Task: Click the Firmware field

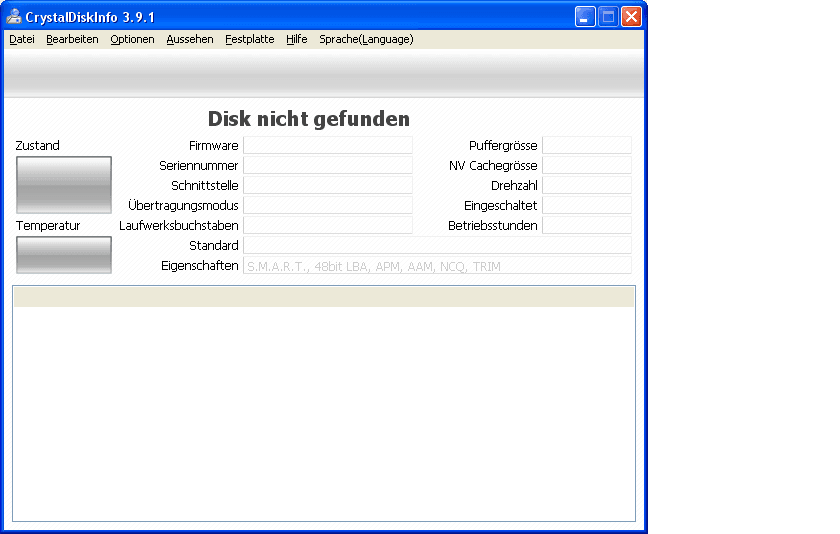Action: click(x=328, y=145)
